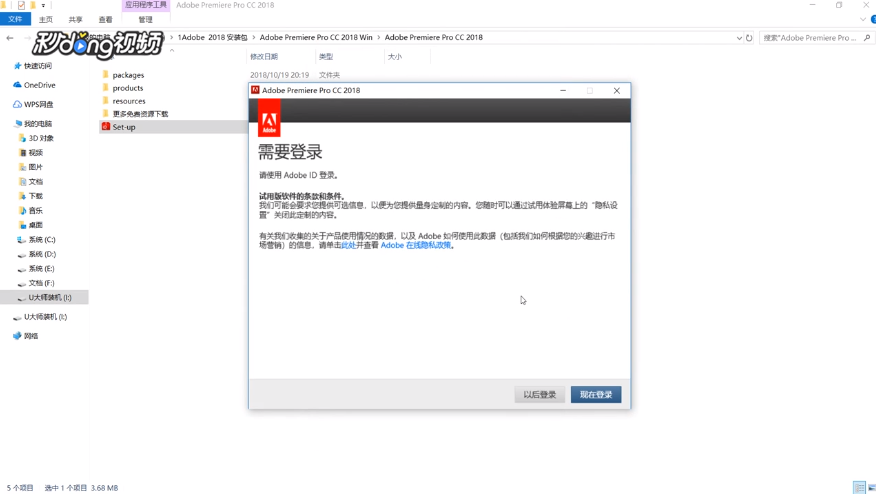Screen dimensions: 876x494
Task: Open WPS网盘 in the navigation pane
Action: coord(39,104)
